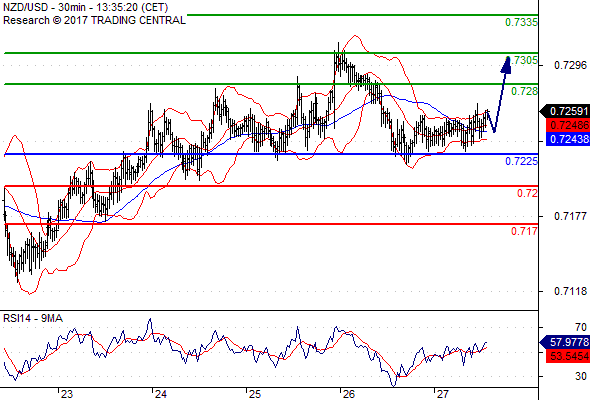Select the blue 0.7225 pivot label

(521, 161)
